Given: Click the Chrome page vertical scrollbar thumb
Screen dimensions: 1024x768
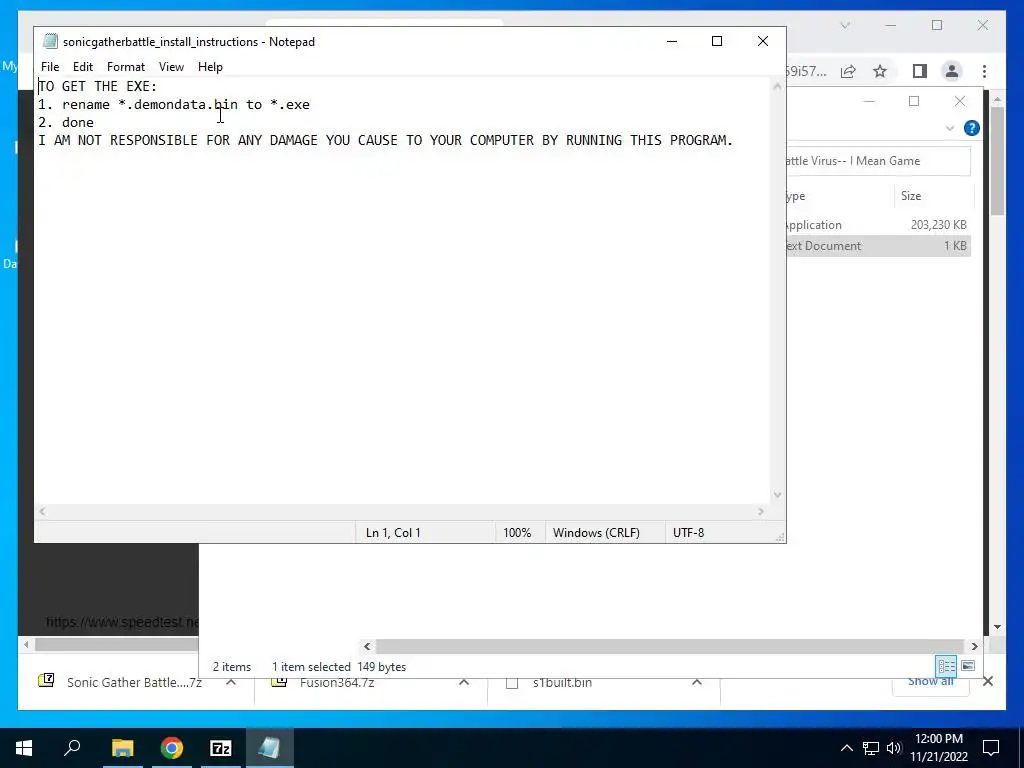Looking at the screenshot, I should [x=997, y=160].
